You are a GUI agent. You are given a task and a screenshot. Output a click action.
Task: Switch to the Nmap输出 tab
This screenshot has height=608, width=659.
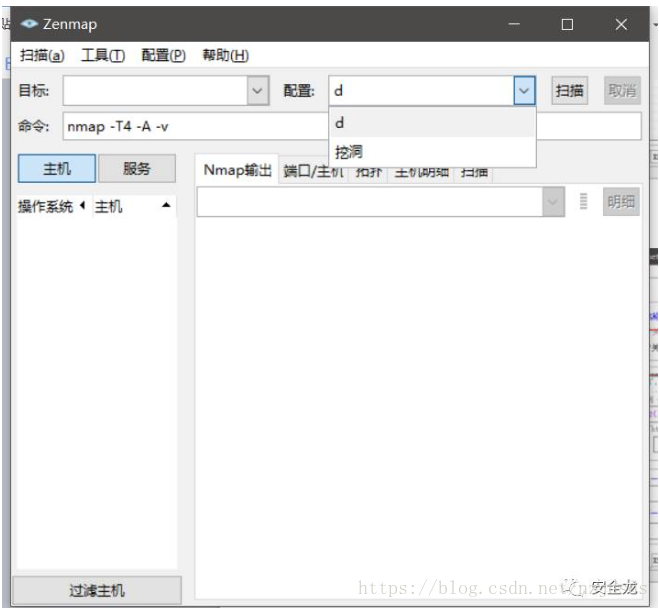click(x=237, y=170)
